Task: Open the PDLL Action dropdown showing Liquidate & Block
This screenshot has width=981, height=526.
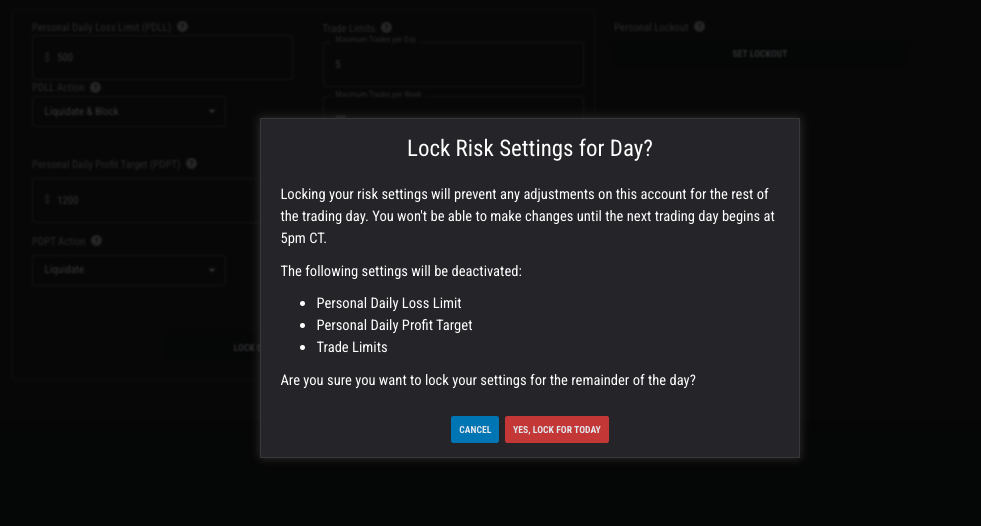Action: click(128, 112)
